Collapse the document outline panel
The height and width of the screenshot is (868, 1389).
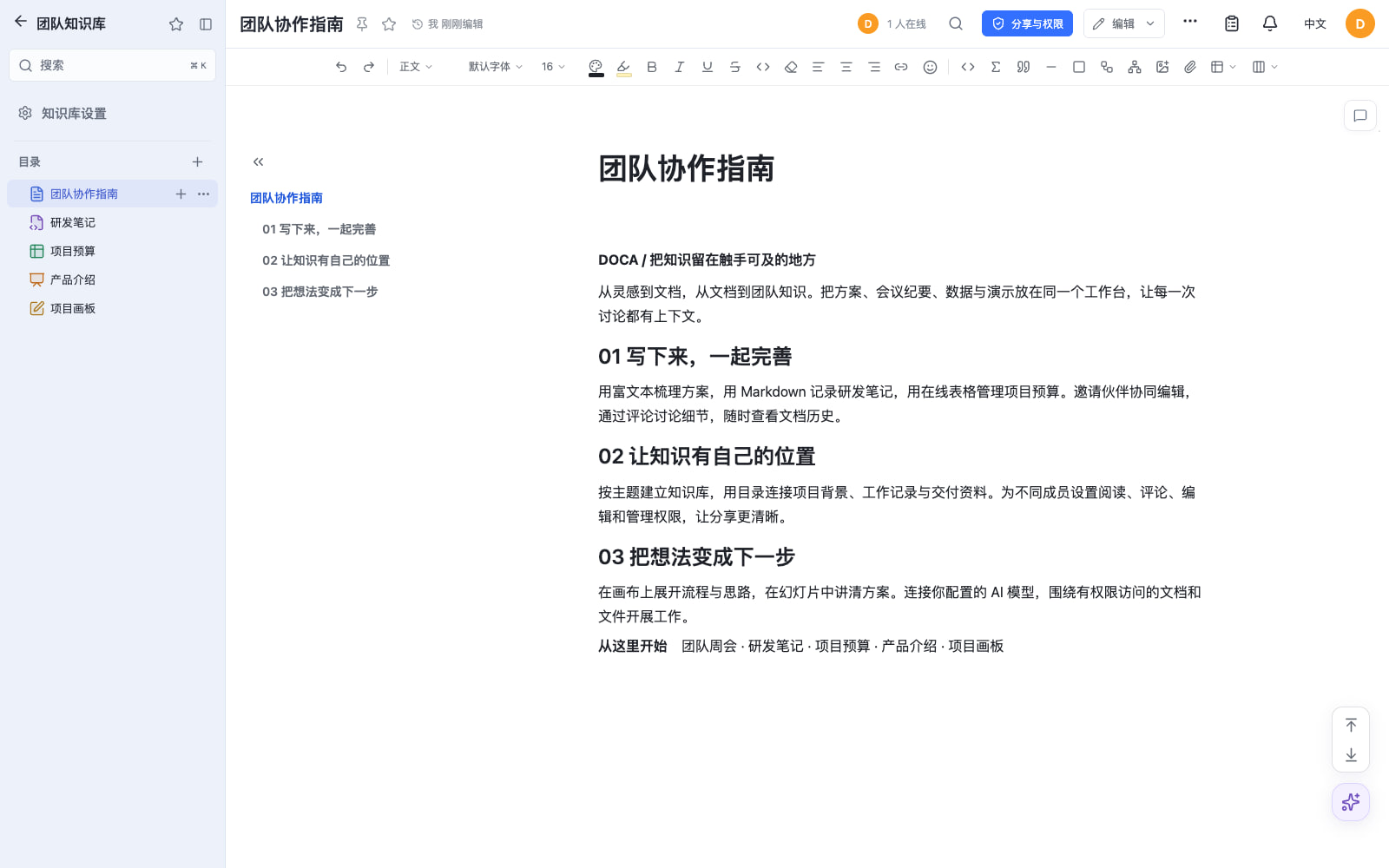point(258,162)
